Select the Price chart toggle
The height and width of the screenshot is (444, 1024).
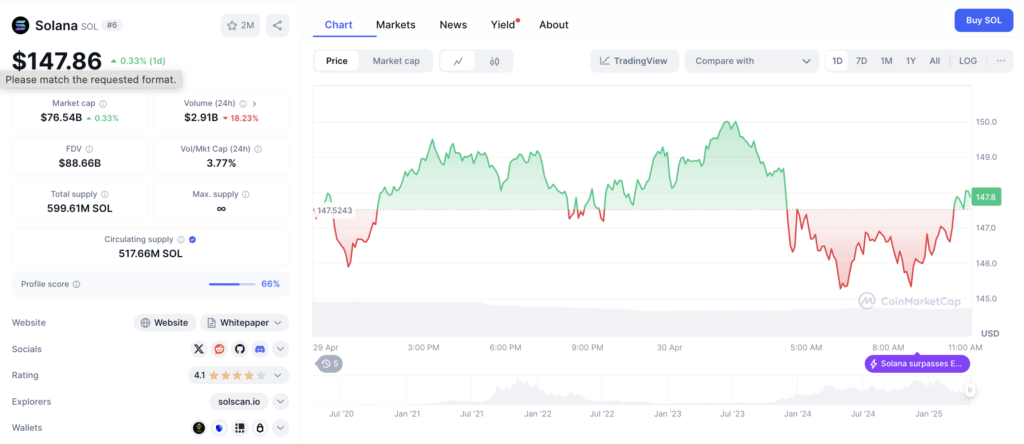pos(337,61)
